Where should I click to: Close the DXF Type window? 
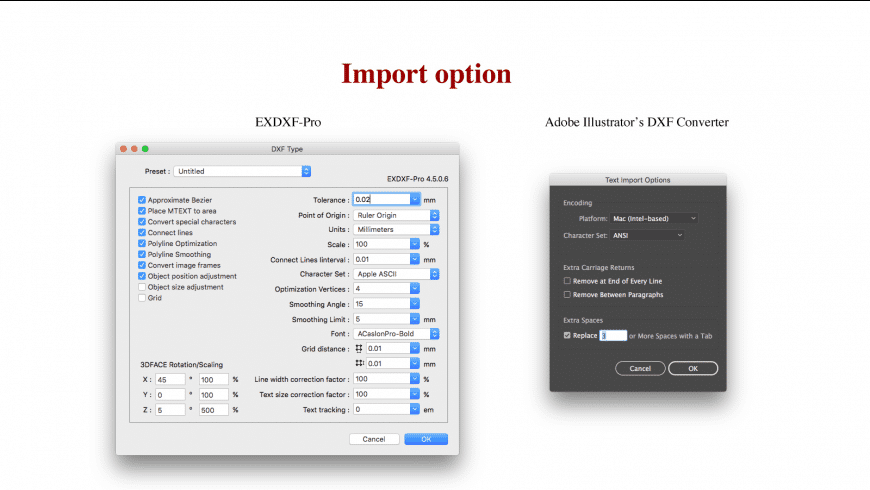[124, 149]
